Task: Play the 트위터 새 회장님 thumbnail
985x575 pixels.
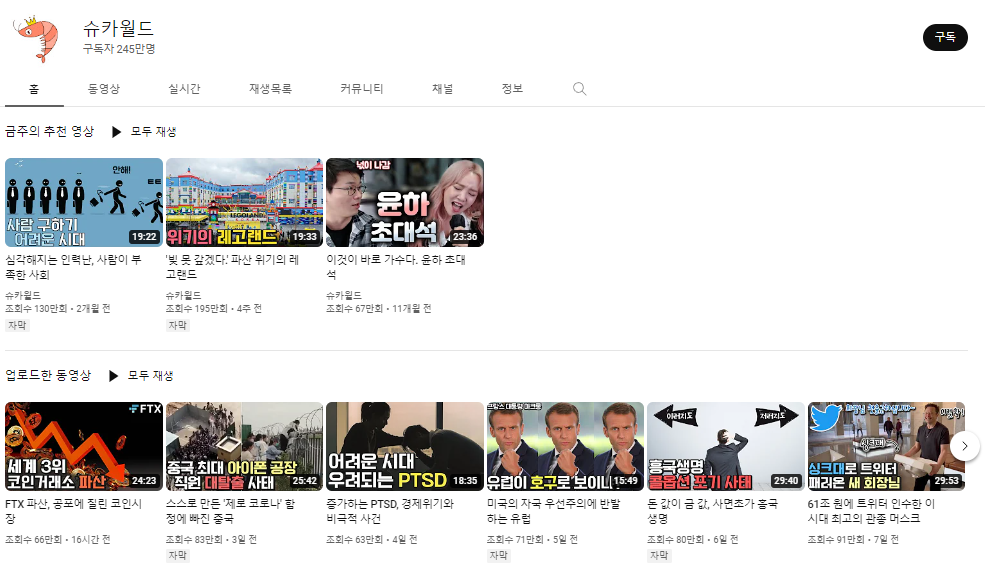Action: tap(886, 446)
